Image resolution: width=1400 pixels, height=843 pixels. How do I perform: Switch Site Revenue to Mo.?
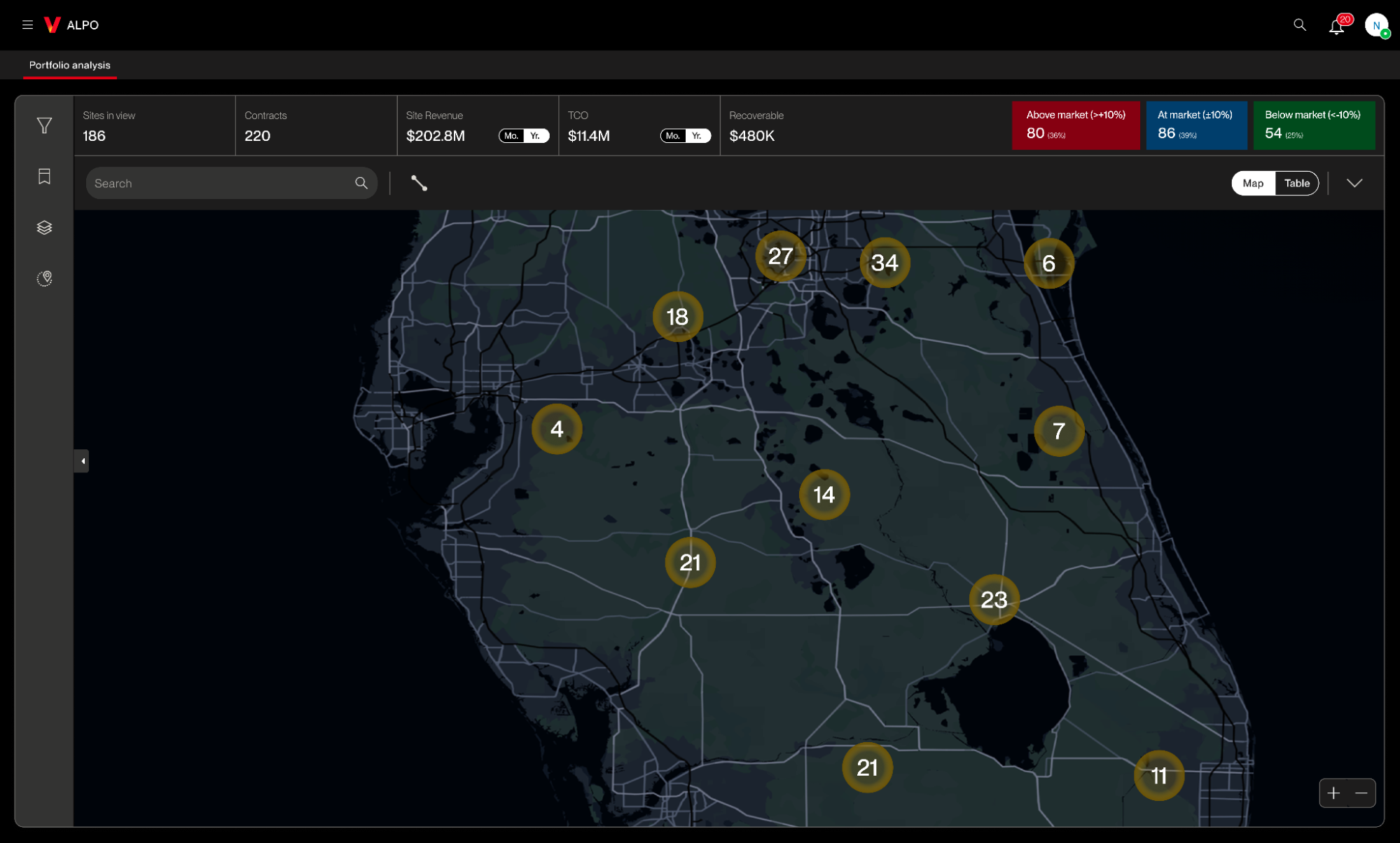point(511,136)
